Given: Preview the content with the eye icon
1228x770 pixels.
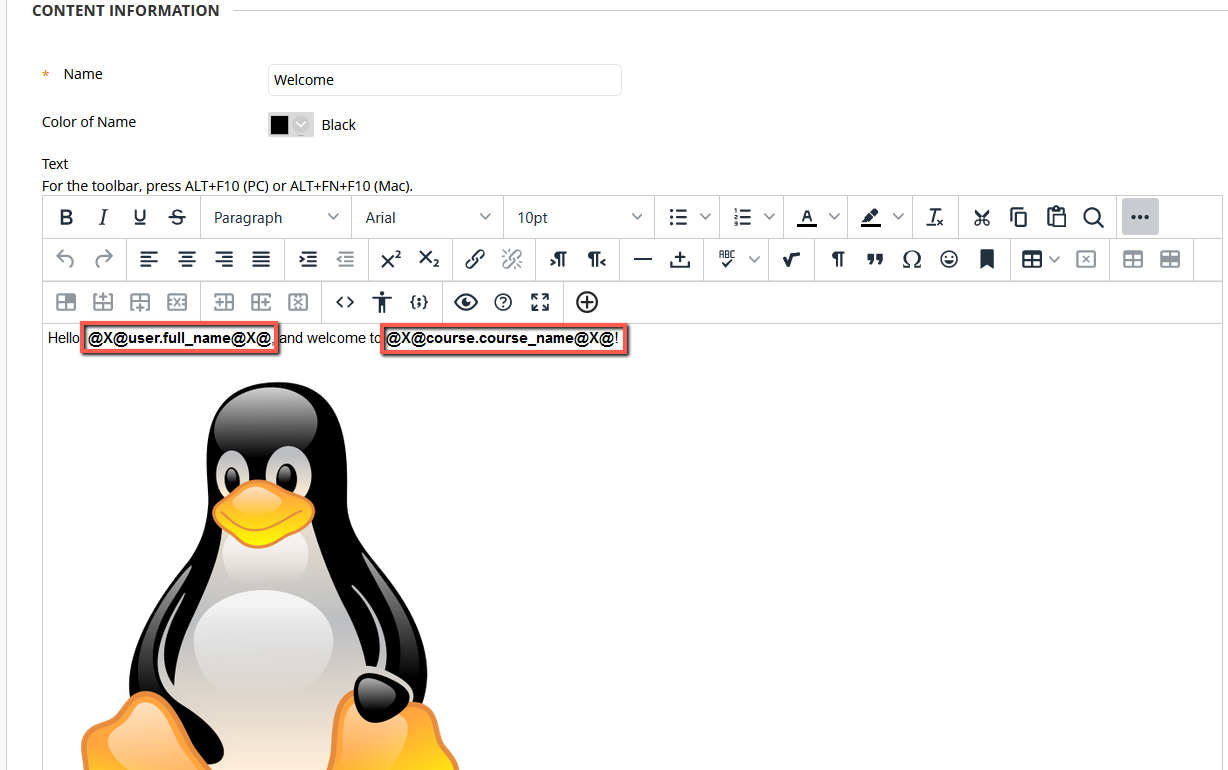Looking at the screenshot, I should click(x=466, y=301).
